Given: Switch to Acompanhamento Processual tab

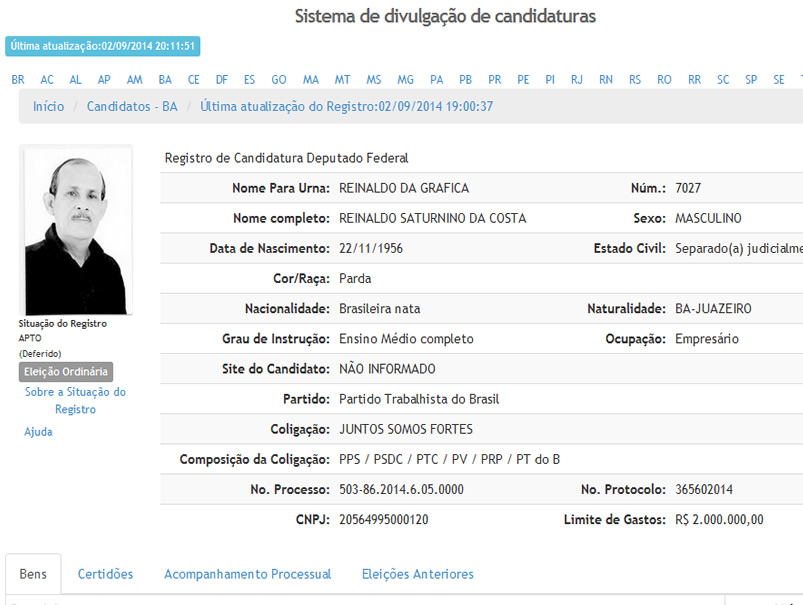Looking at the screenshot, I should click(x=247, y=574).
